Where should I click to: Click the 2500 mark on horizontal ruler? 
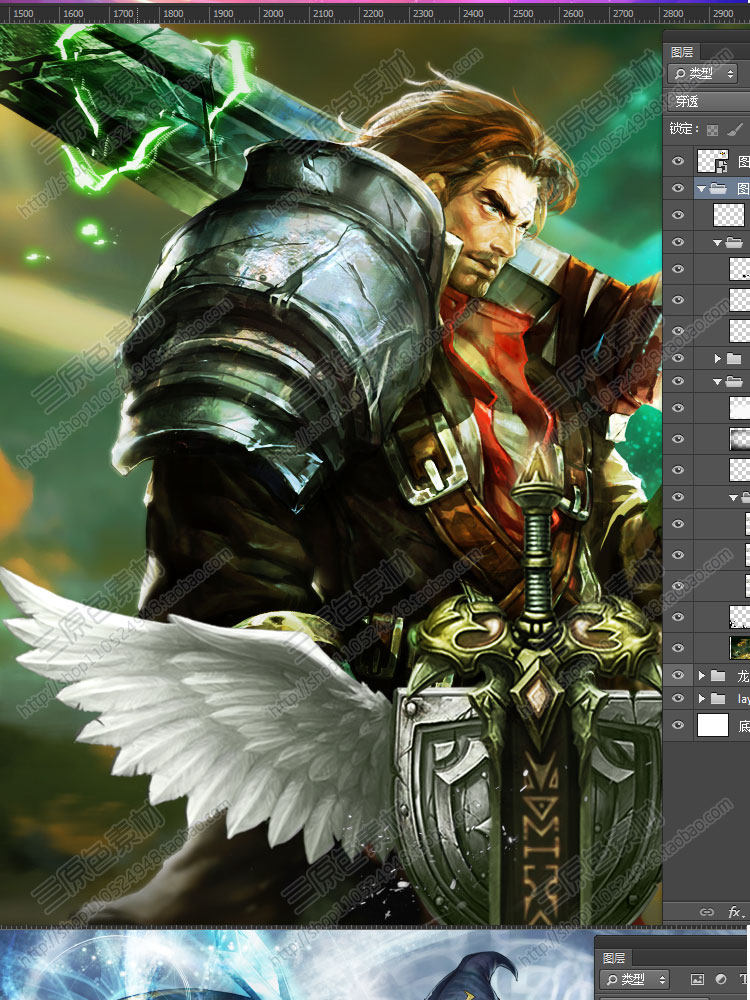pyautogui.click(x=523, y=13)
